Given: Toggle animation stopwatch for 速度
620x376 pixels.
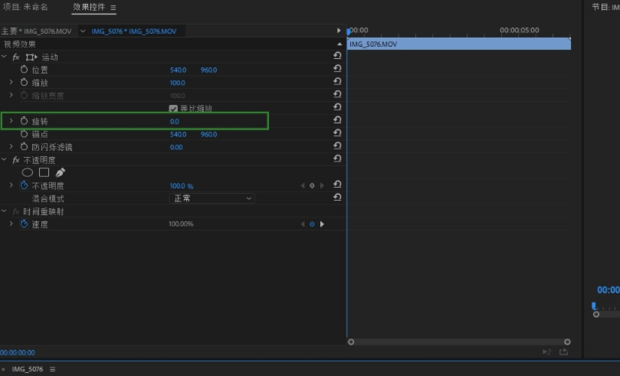Looking at the screenshot, I should point(24,224).
